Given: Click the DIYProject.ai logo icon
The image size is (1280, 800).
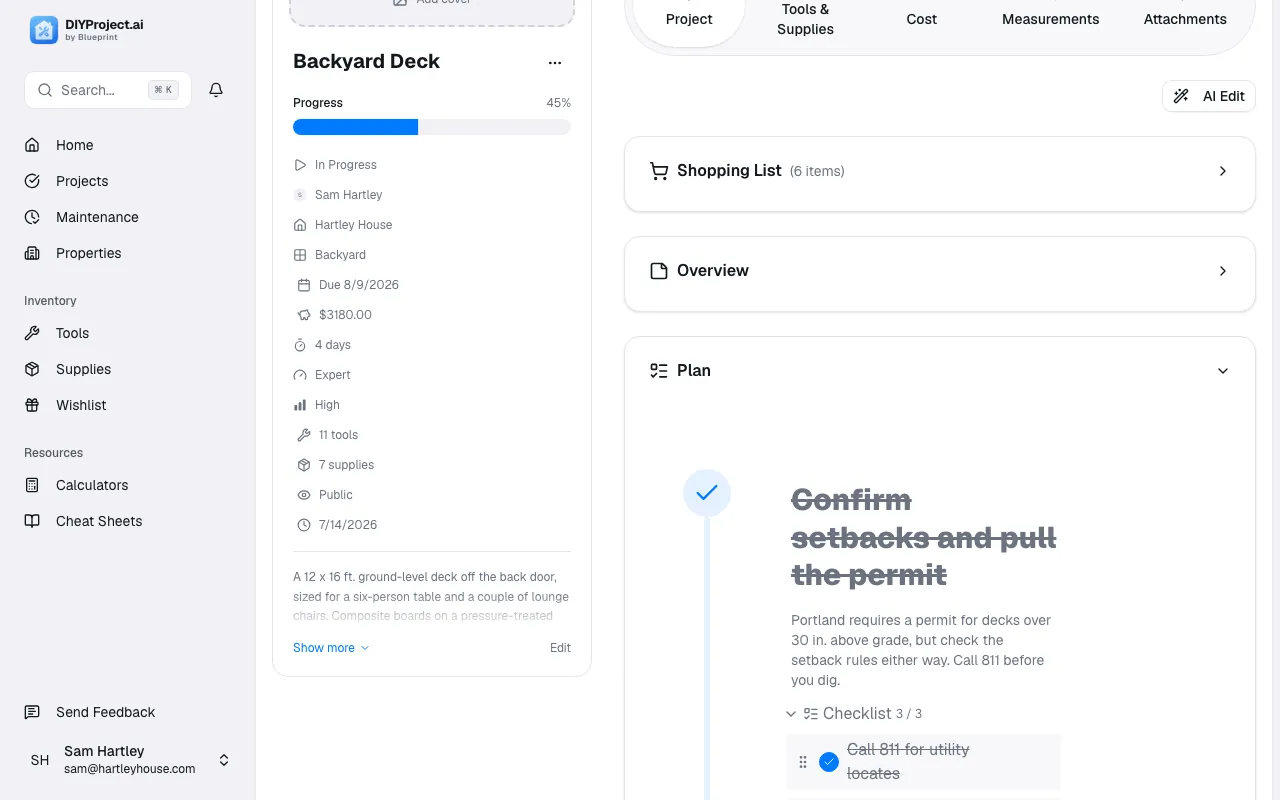Looking at the screenshot, I should pyautogui.click(x=44, y=30).
